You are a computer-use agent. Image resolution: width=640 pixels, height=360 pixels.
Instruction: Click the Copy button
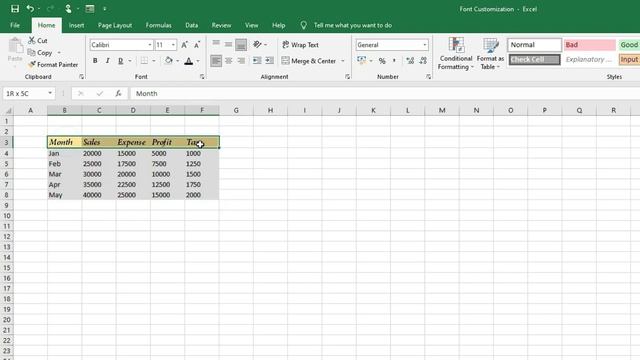click(40, 53)
